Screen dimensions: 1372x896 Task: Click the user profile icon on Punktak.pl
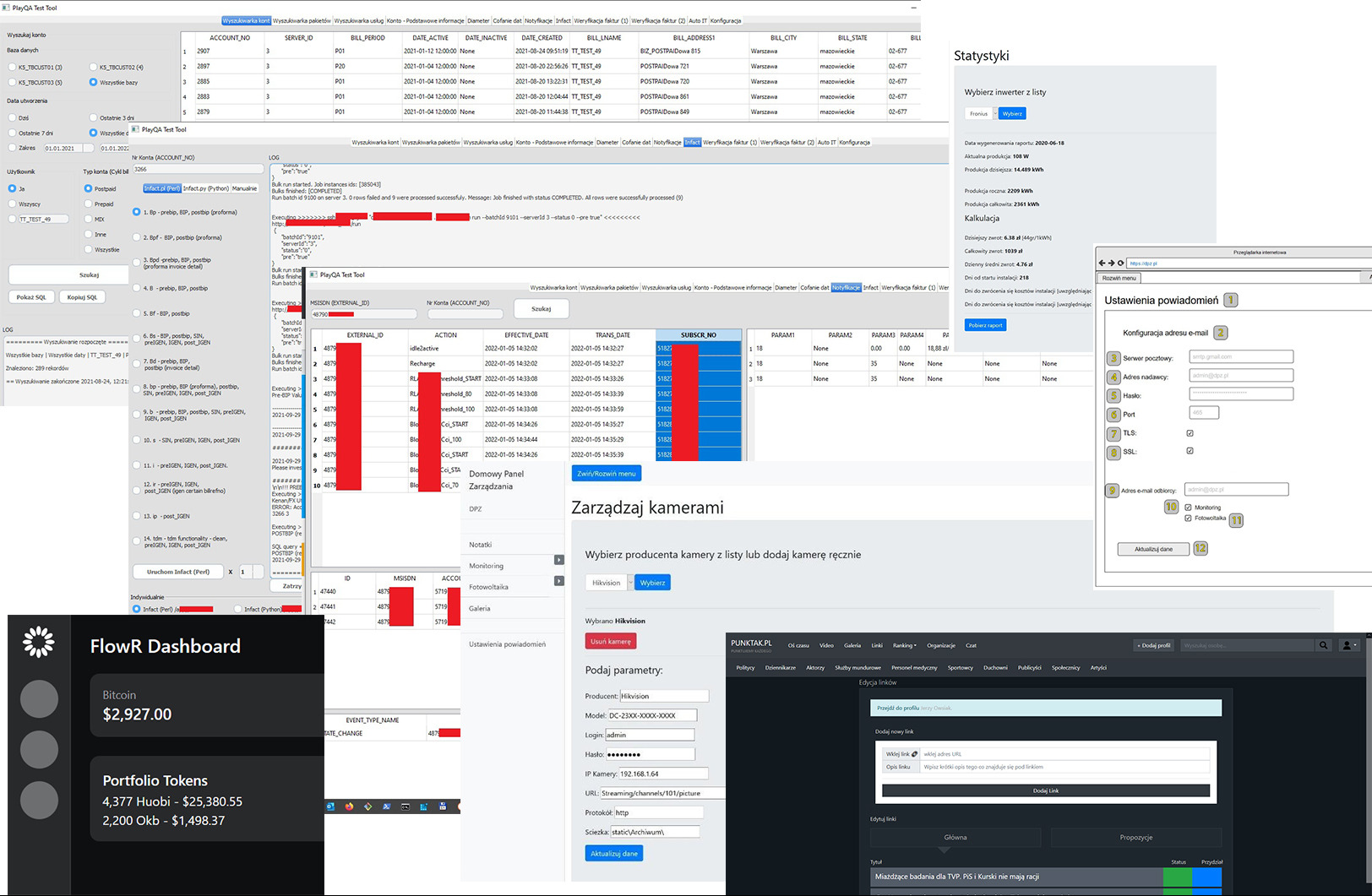click(1347, 645)
